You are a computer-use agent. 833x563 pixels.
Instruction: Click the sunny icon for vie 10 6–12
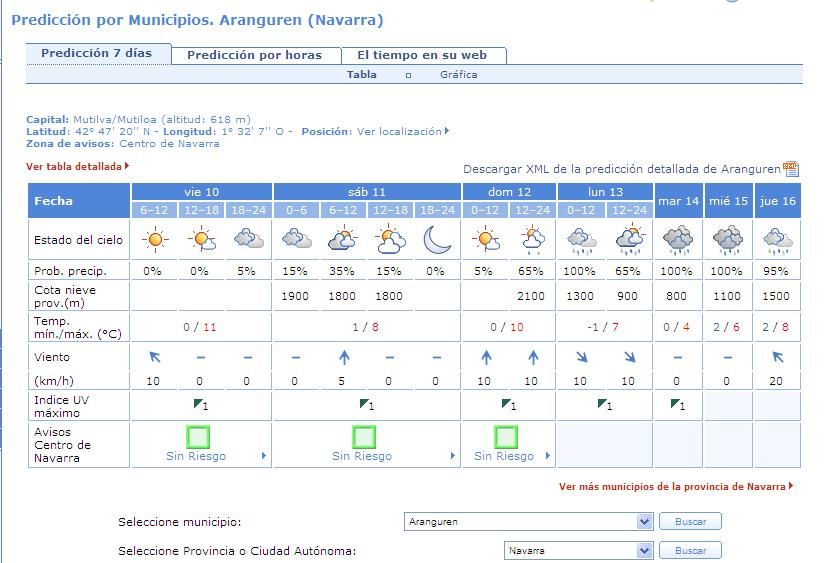[155, 240]
